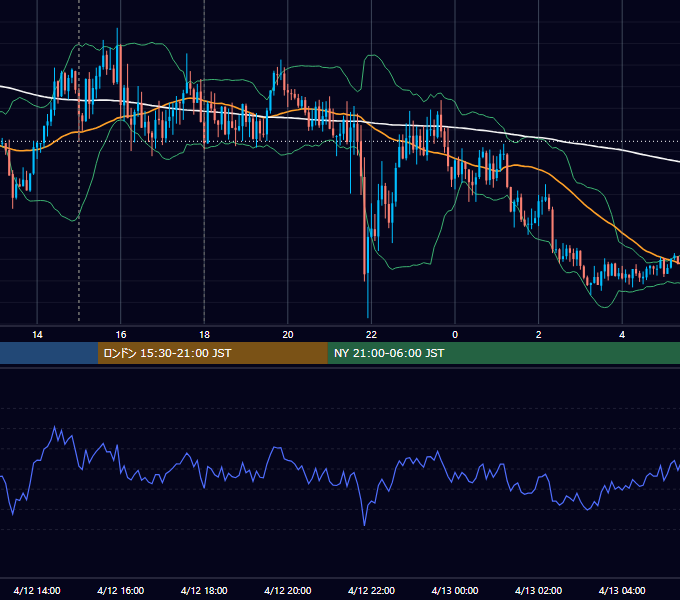Click the oscillator peak after 4/12 14:00
The height and width of the screenshot is (600, 680).
[55, 427]
